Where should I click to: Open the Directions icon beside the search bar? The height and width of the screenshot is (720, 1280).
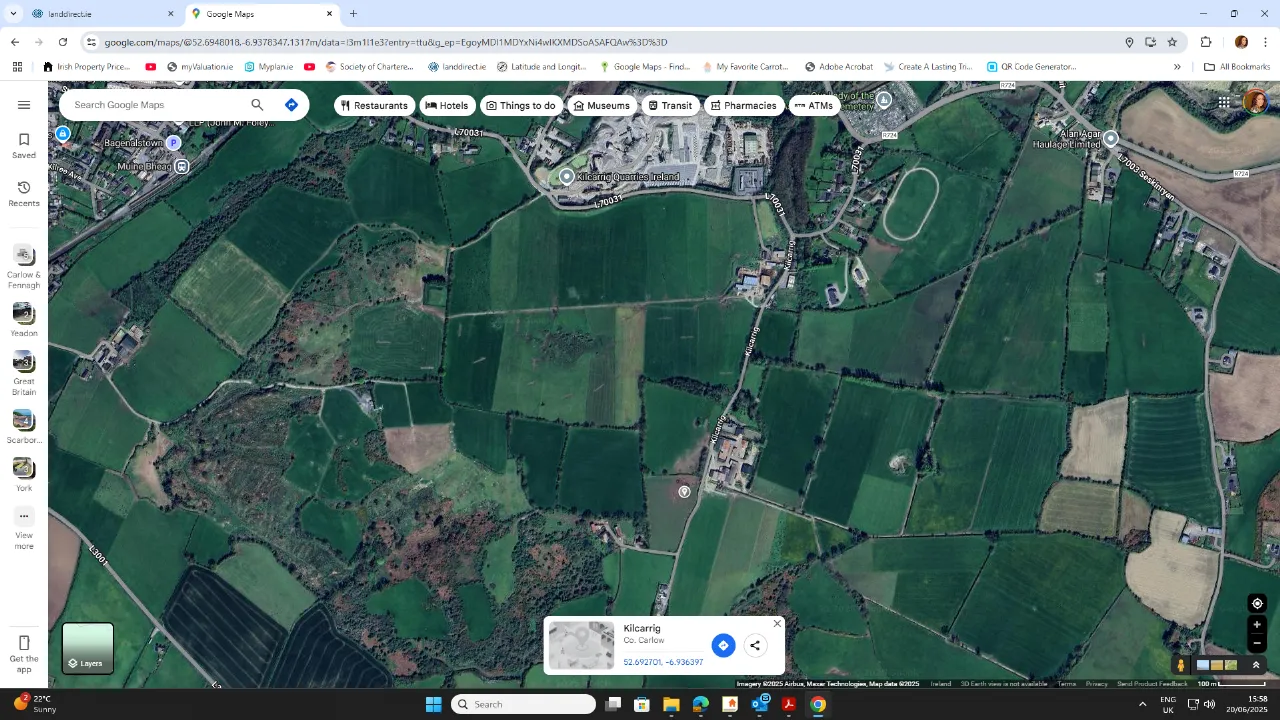(x=291, y=104)
